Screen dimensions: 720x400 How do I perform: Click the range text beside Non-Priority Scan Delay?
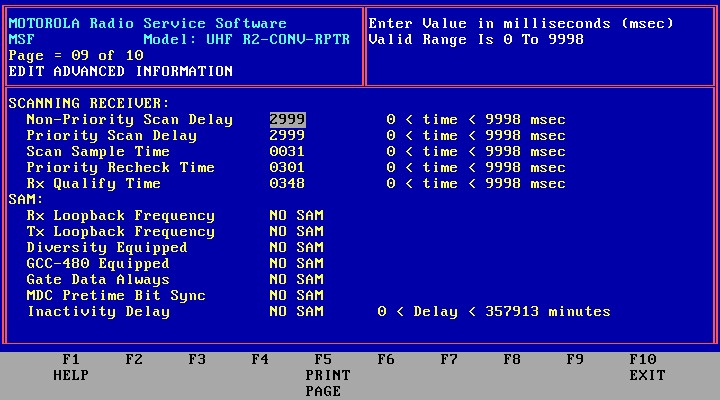point(476,119)
